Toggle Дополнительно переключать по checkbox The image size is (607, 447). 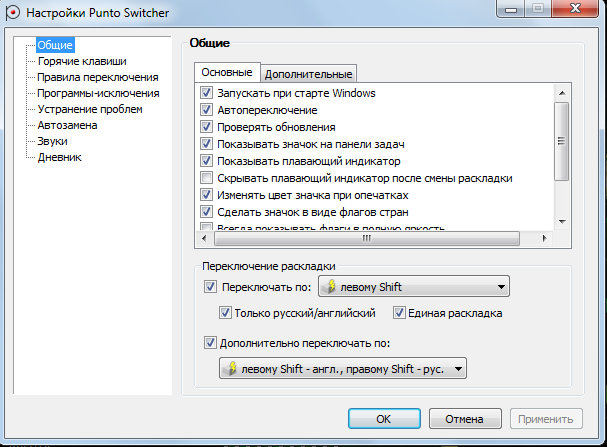coord(210,343)
